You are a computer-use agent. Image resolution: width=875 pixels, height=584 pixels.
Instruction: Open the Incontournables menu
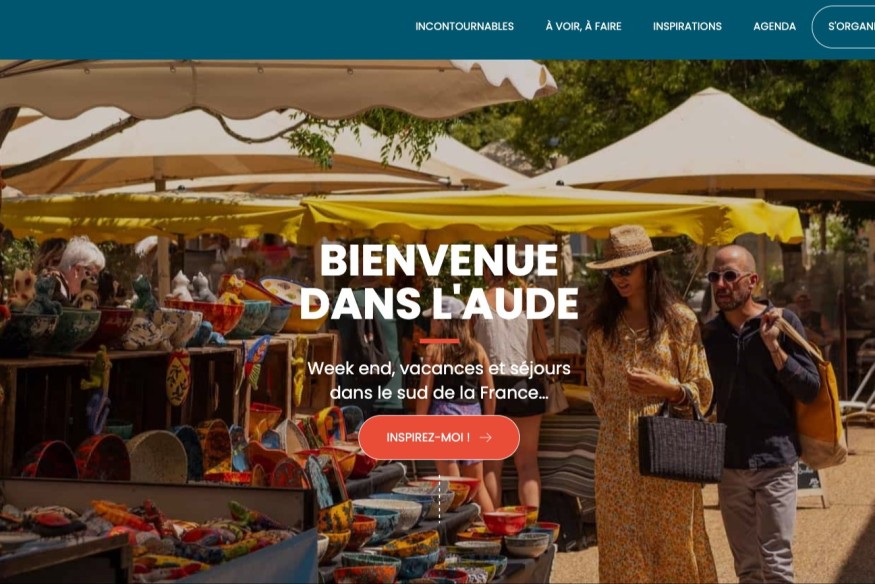tap(464, 26)
